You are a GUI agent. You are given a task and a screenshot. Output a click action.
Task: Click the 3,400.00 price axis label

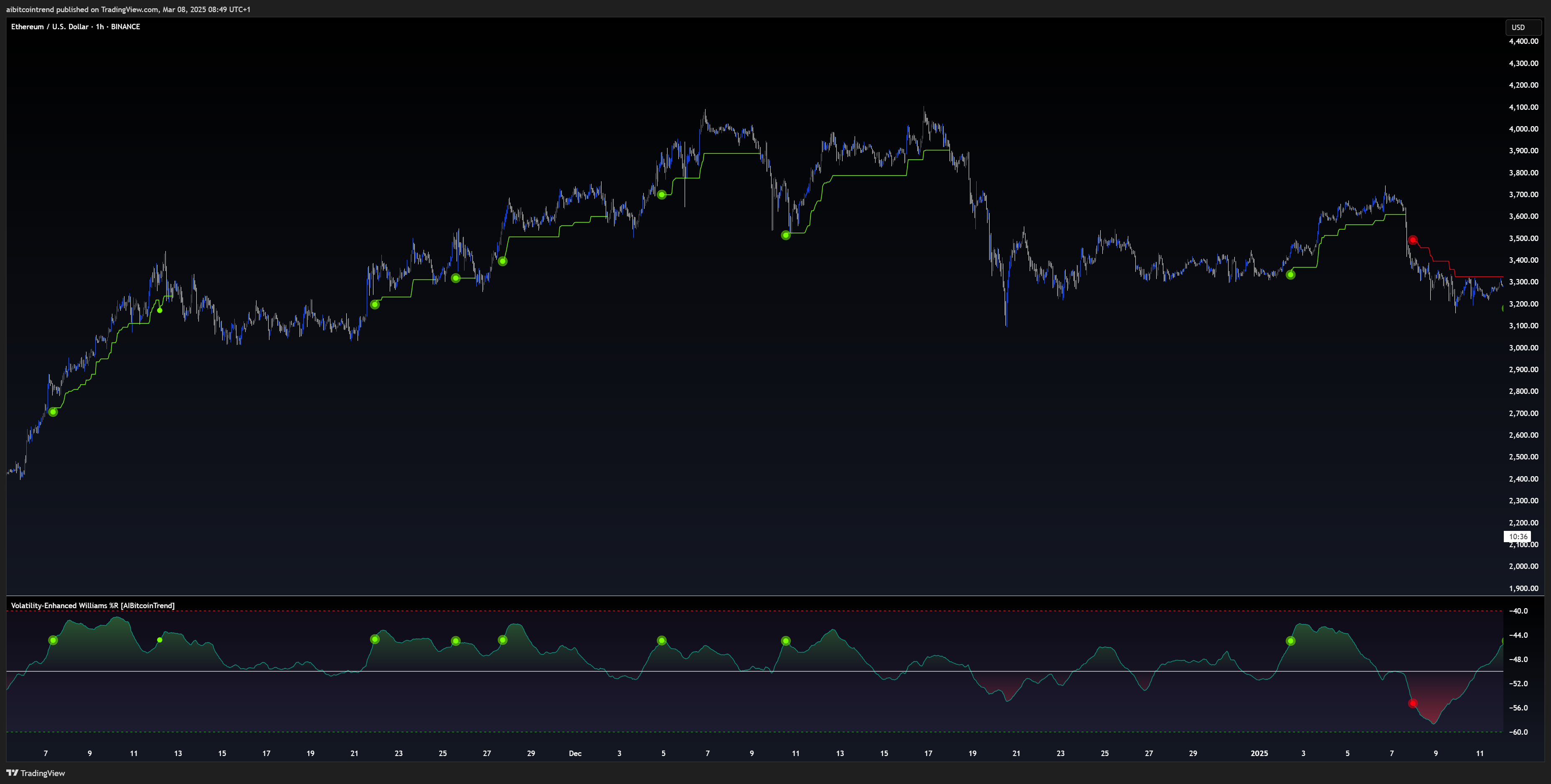1523,260
